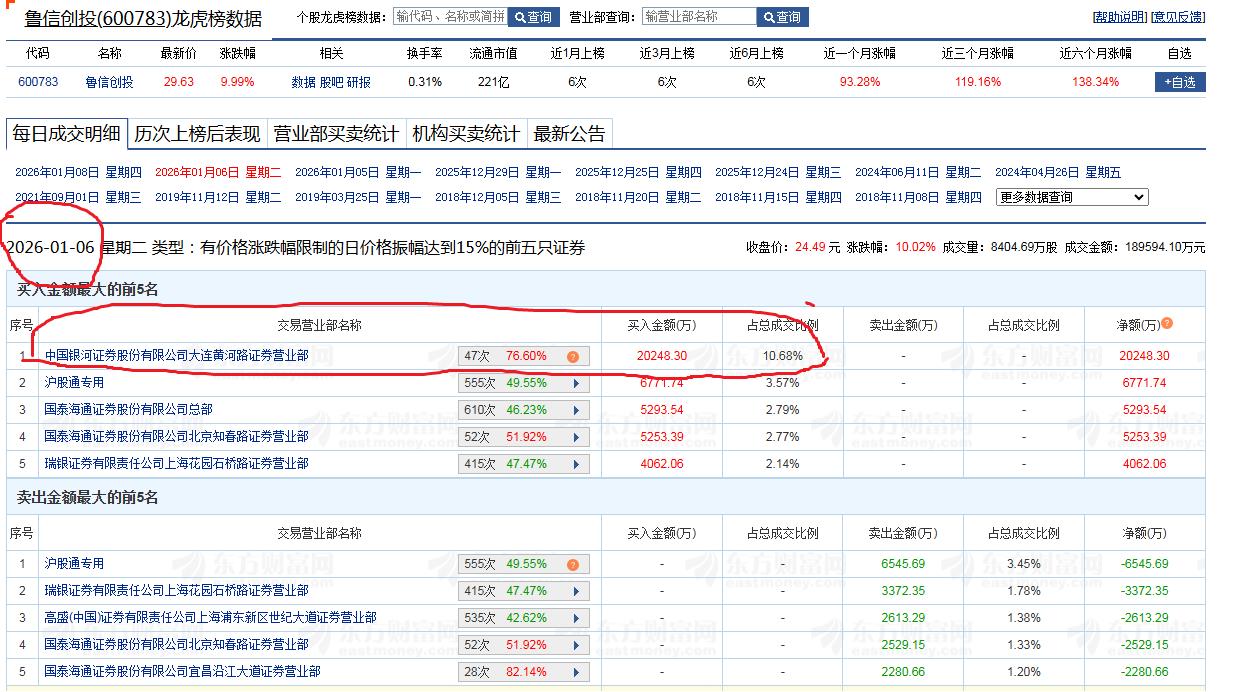The width and height of the screenshot is (1248, 692).
Task: Select date 2018年12月05日 星期三
Action: pos(498,197)
